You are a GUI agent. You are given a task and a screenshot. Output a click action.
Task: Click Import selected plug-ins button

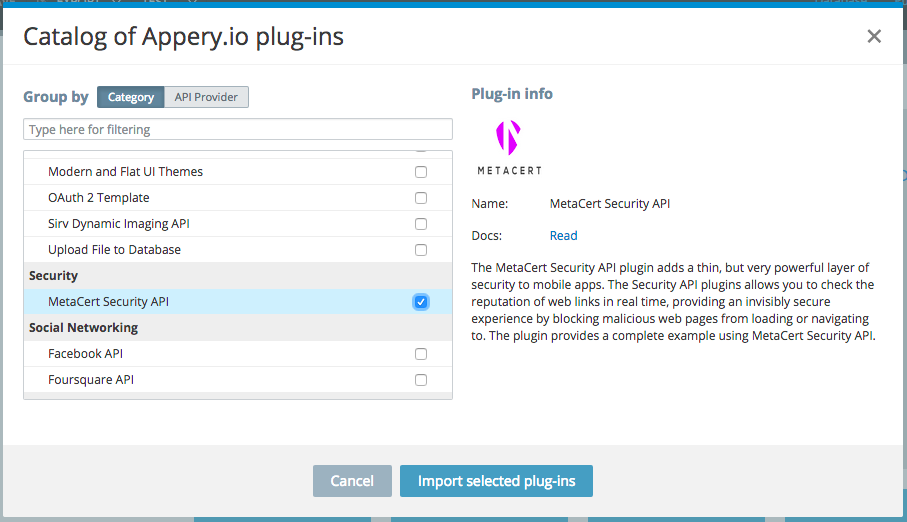(496, 481)
